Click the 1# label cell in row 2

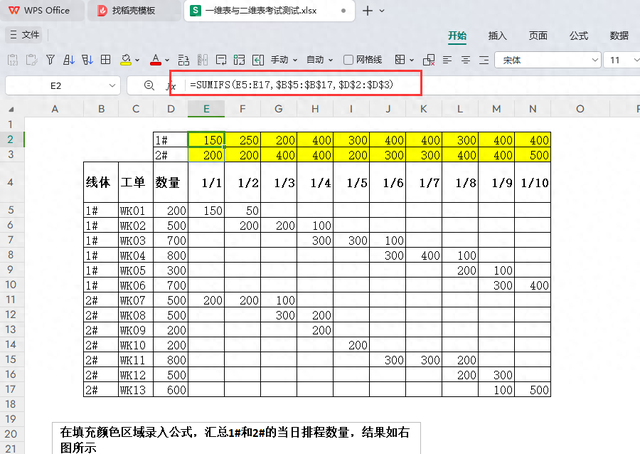pos(171,140)
